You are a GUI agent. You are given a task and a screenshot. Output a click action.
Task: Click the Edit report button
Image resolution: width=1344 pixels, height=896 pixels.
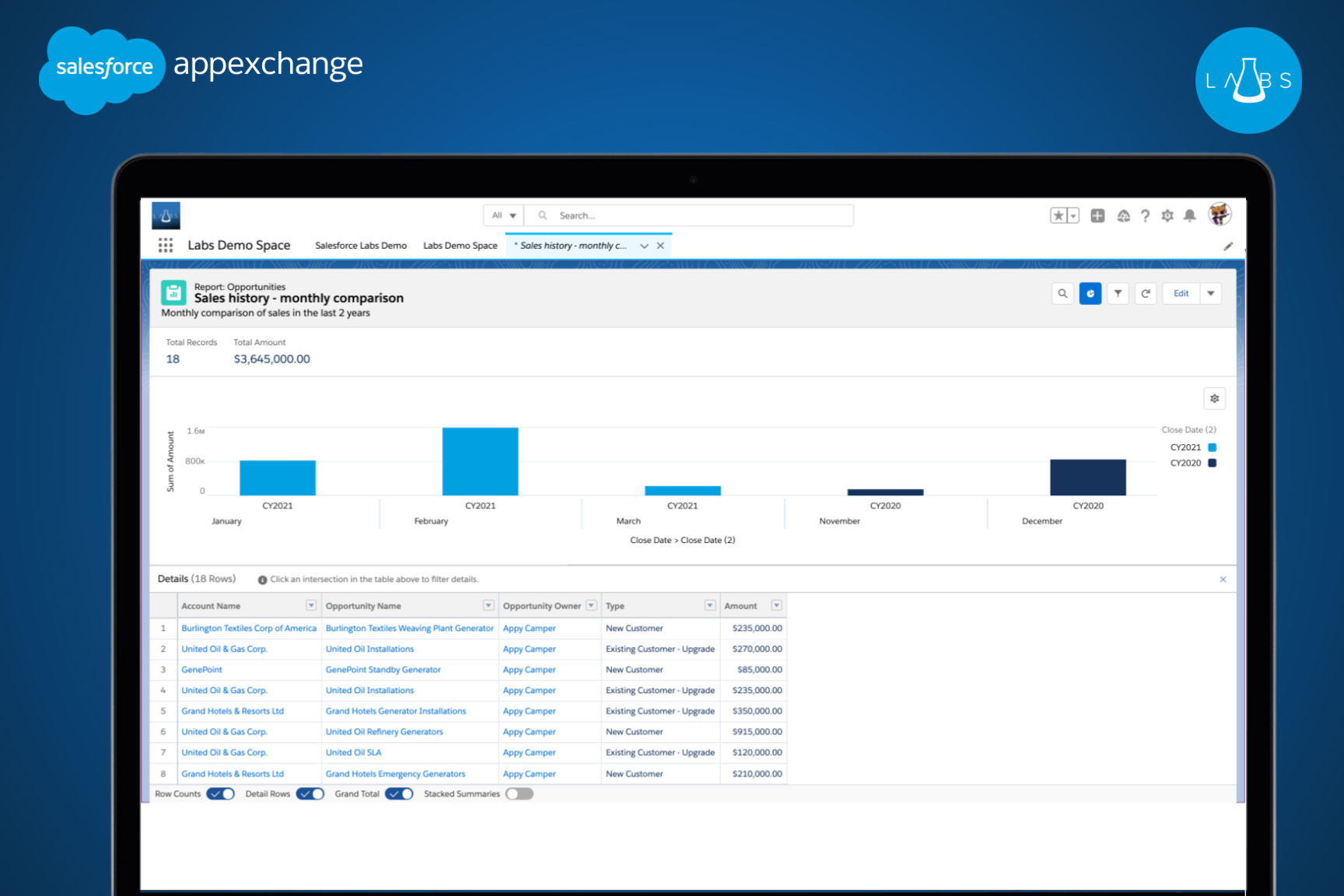click(x=1181, y=293)
